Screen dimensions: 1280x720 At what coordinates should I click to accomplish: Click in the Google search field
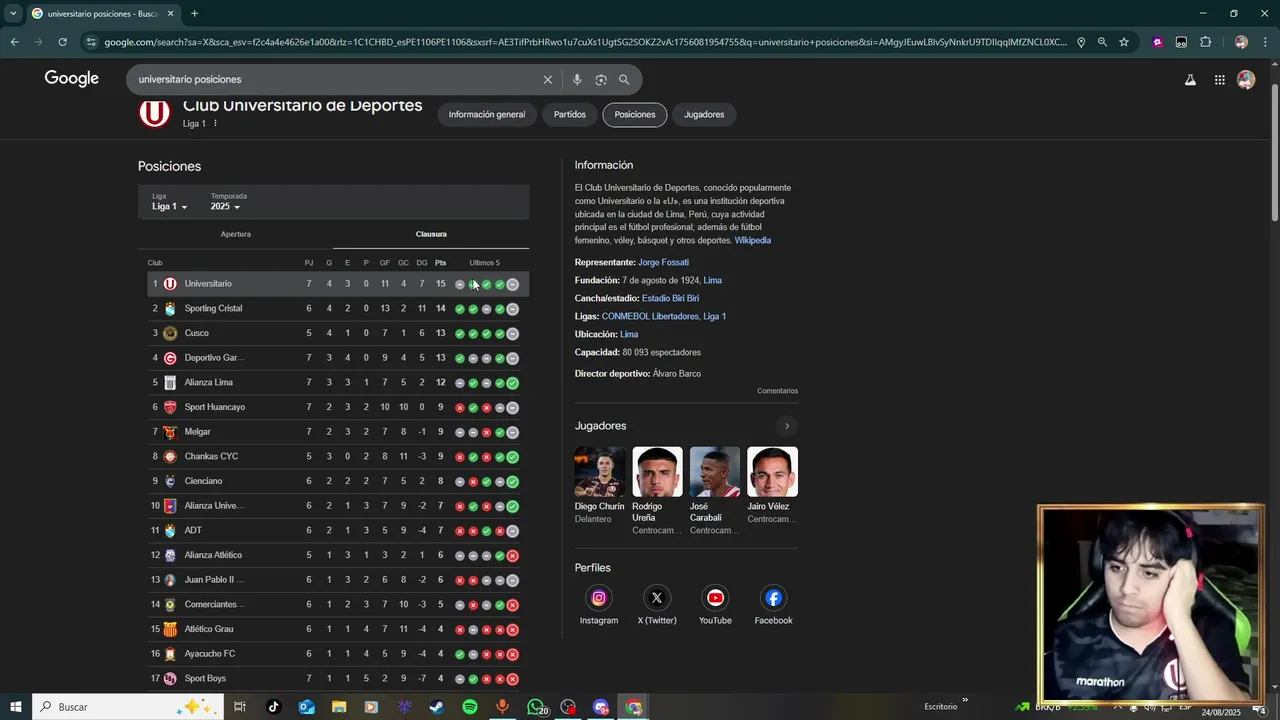(335, 80)
